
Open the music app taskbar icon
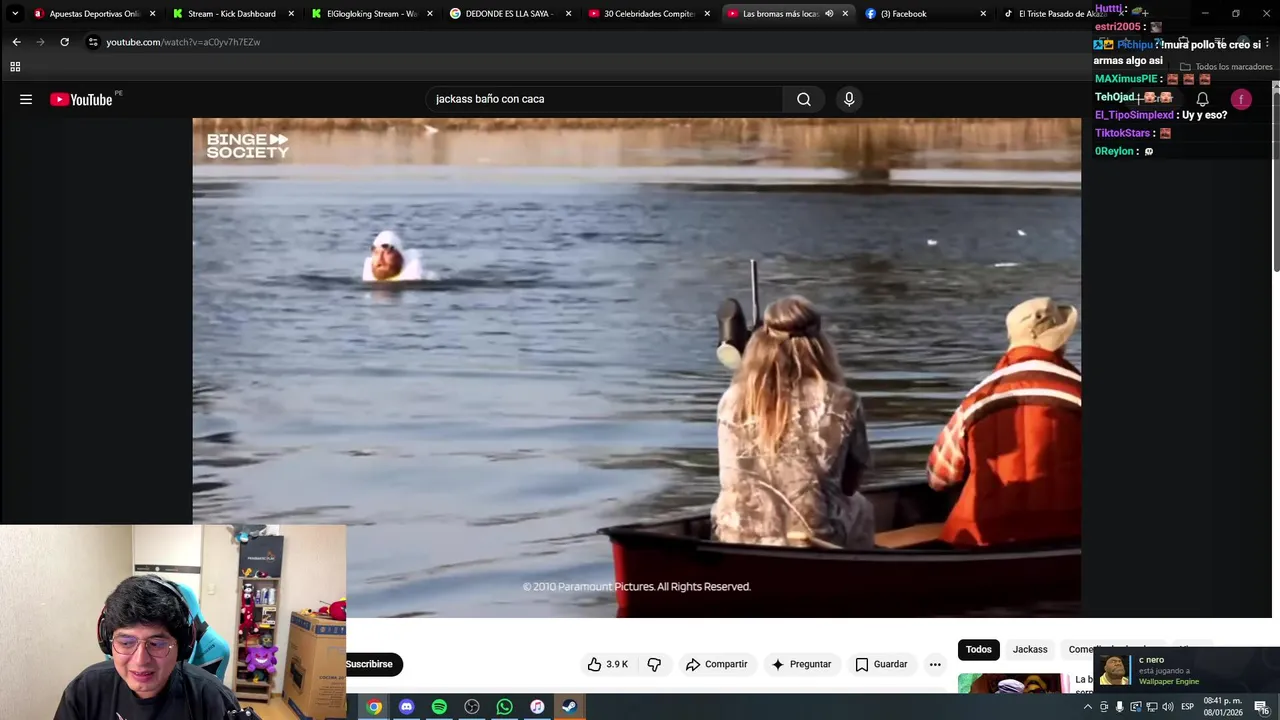click(x=537, y=707)
